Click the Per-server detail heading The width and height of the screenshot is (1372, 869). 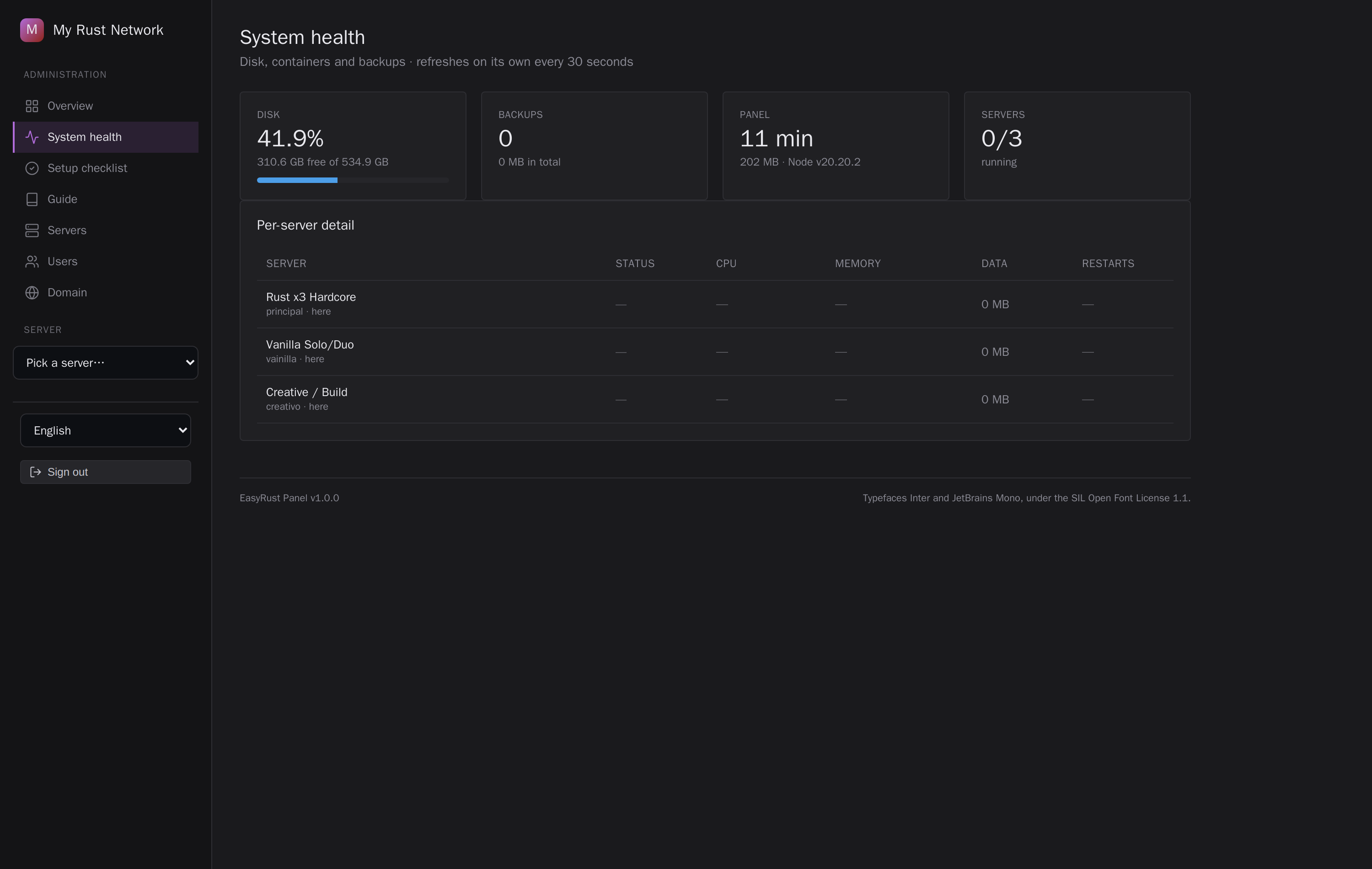305,225
